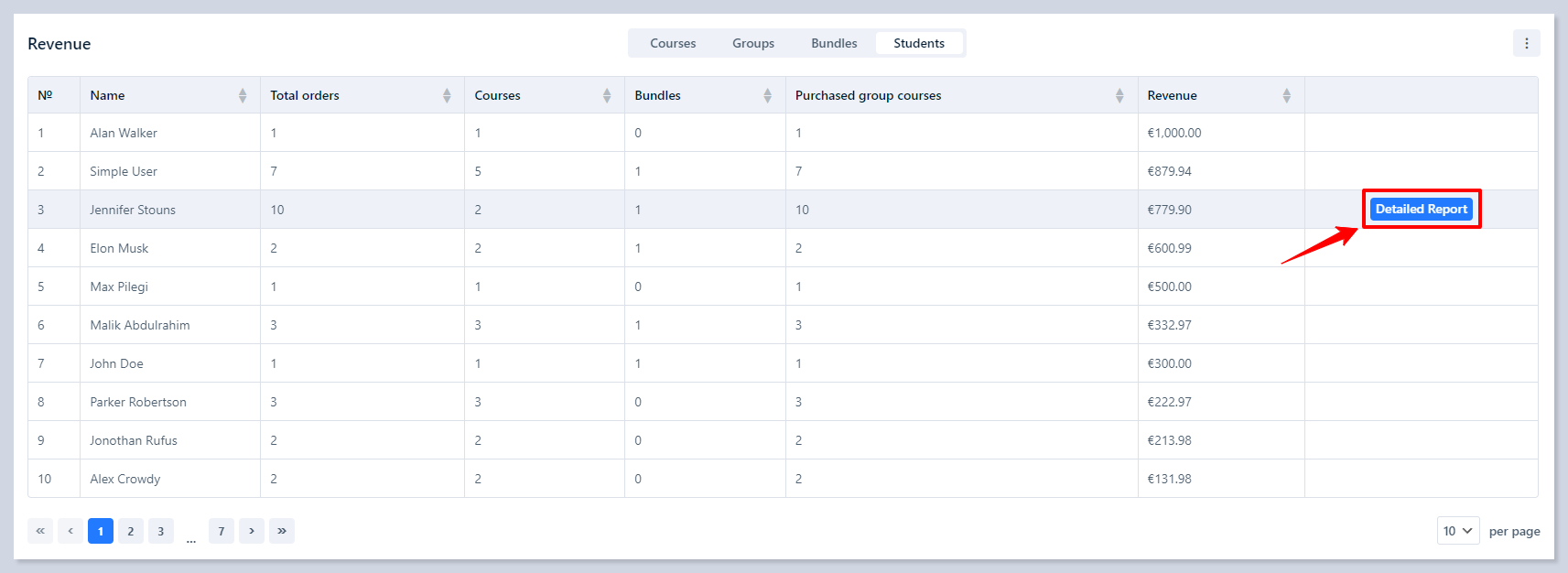Open the three-dot options menu
The width and height of the screenshot is (1568, 573).
pos(1526,43)
